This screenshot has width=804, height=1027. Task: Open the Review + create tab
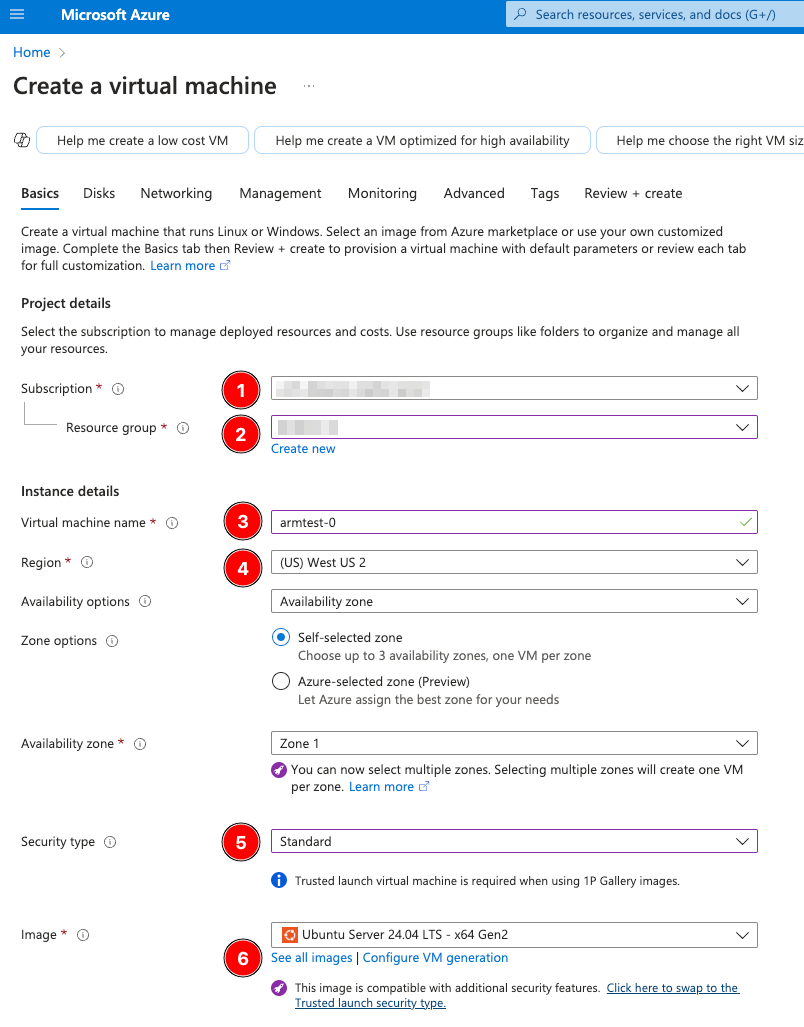coord(633,193)
